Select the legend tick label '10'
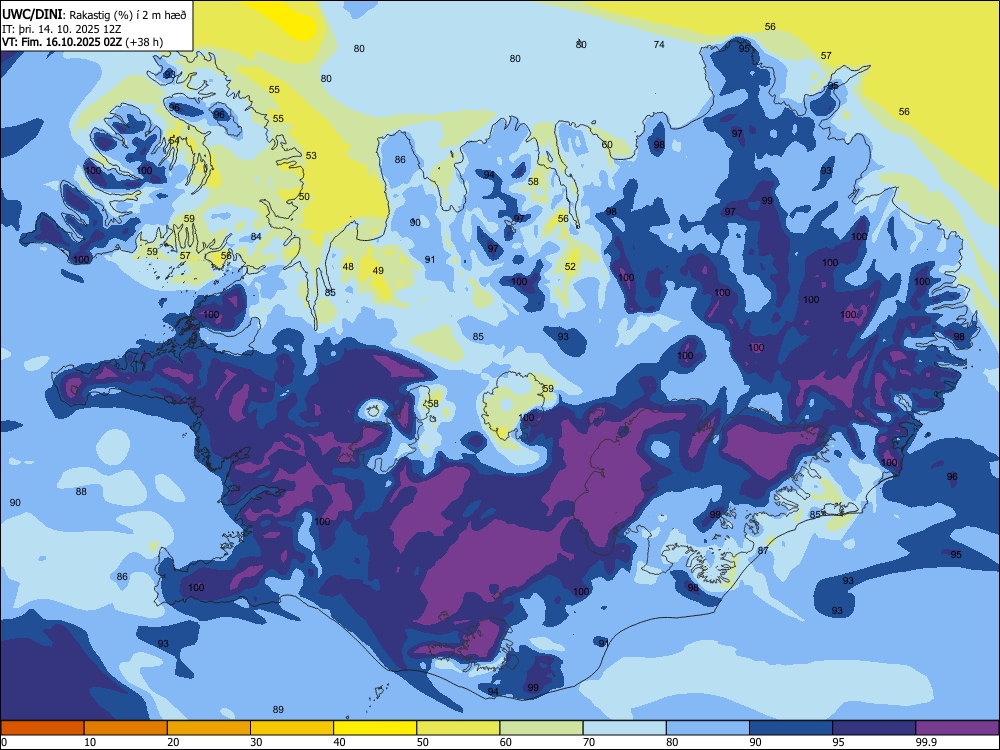Image resolution: width=1000 pixels, height=750 pixels. click(90, 742)
